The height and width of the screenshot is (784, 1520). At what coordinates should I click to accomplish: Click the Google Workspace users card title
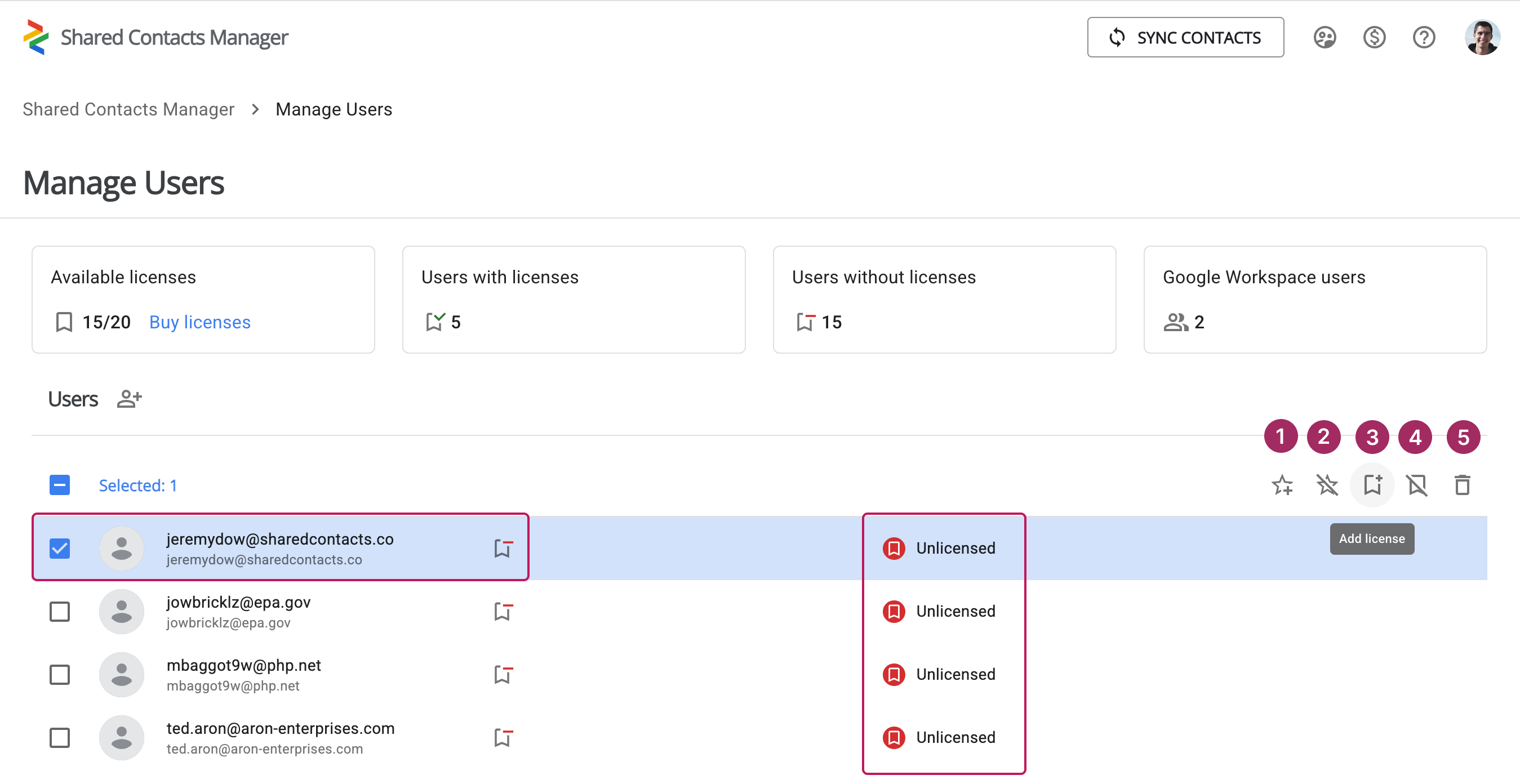pos(1263,277)
